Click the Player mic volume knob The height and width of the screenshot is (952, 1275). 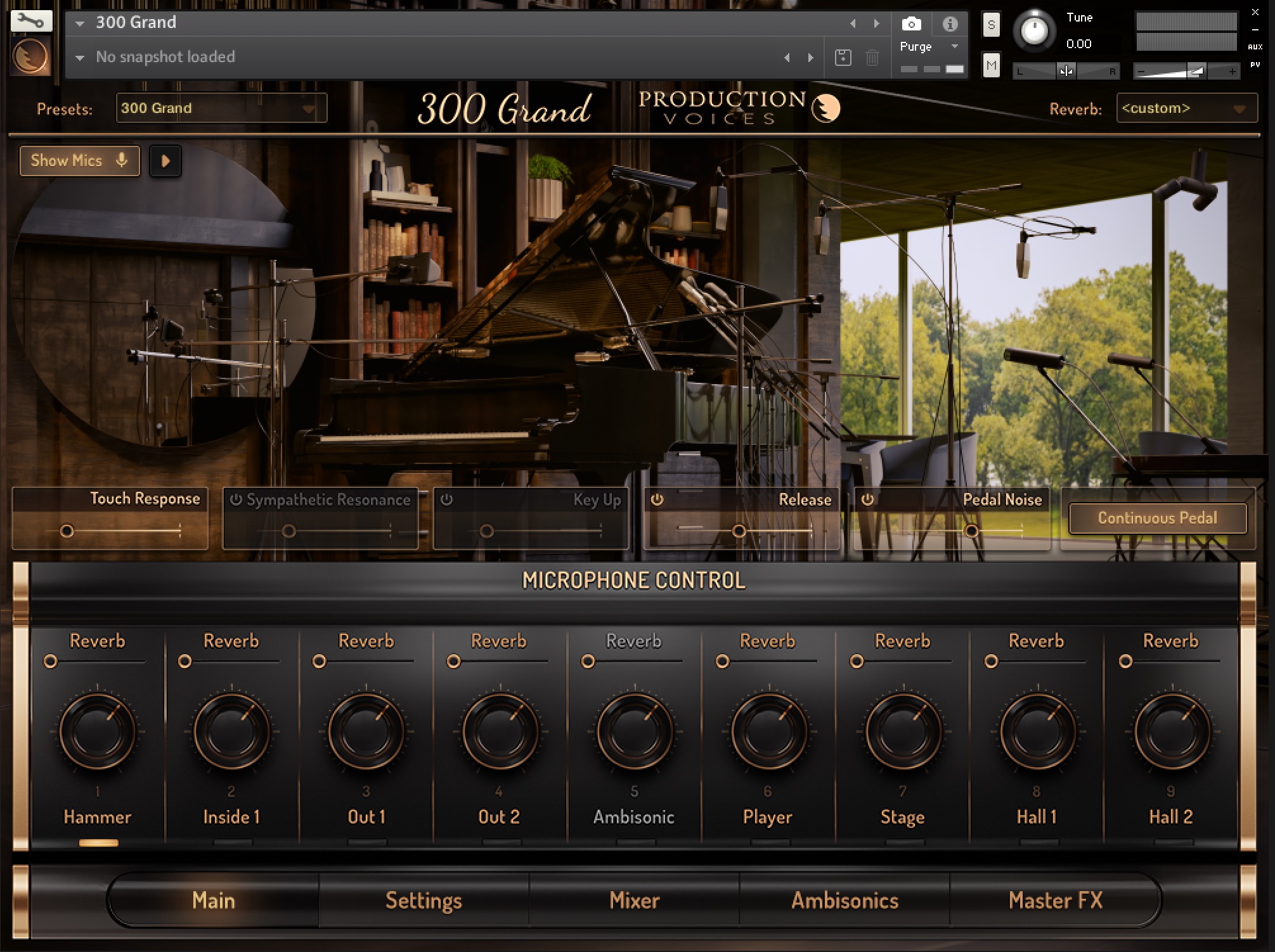tap(769, 731)
